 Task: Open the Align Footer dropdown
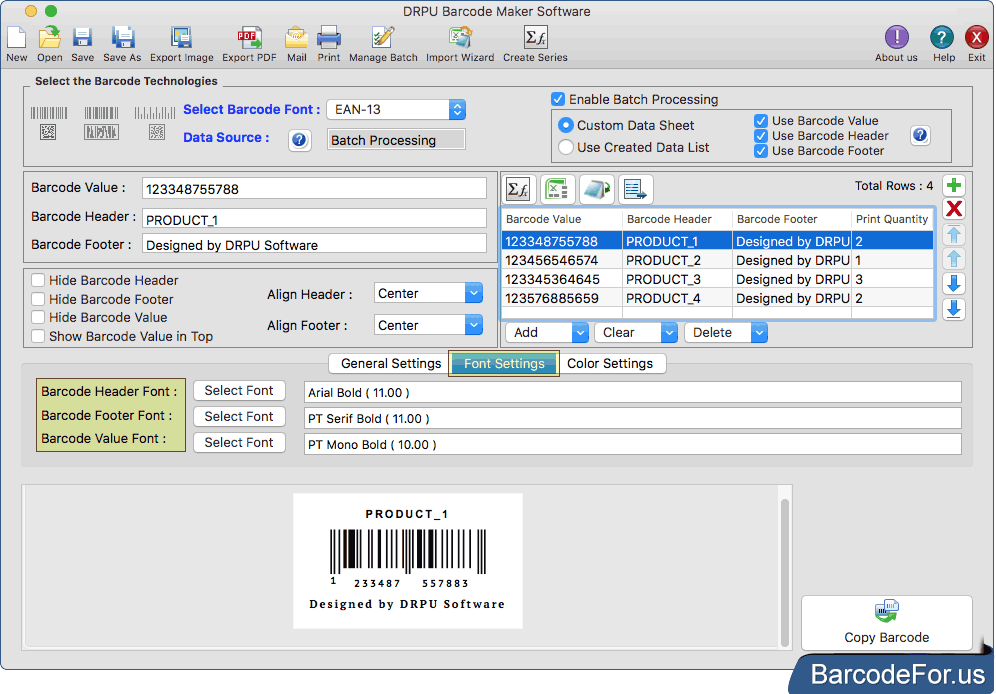click(428, 325)
